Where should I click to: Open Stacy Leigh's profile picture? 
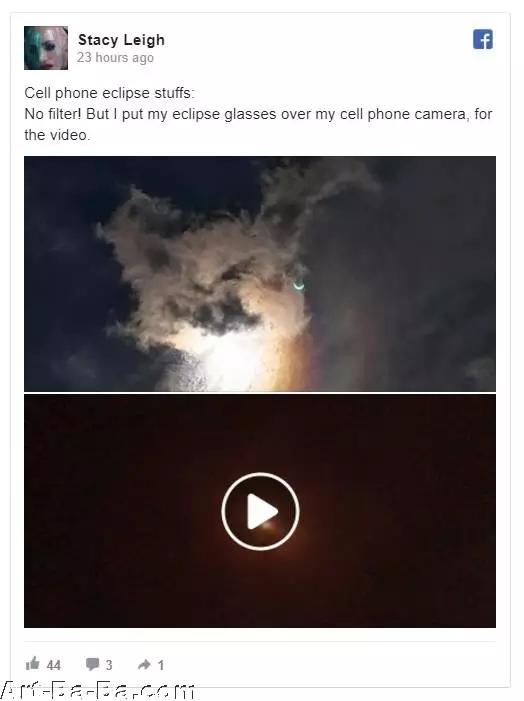click(x=46, y=48)
